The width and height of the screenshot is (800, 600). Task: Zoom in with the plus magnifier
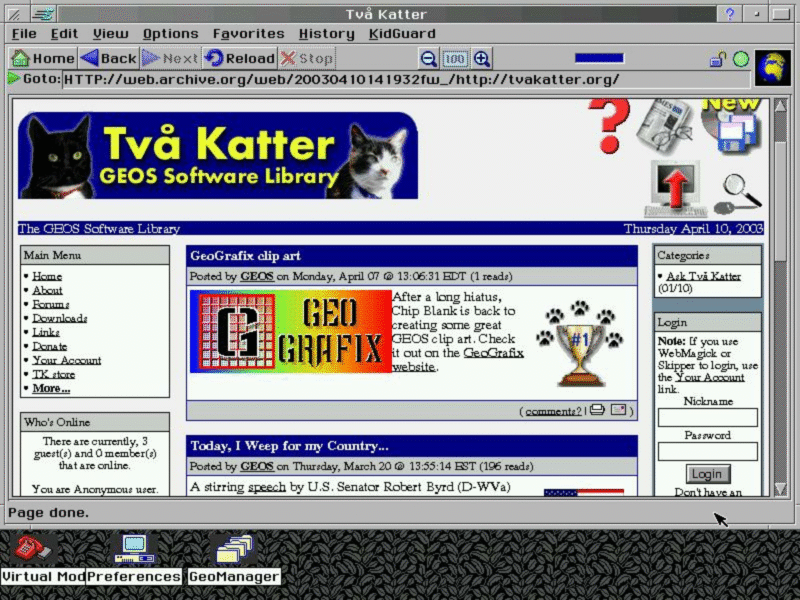[x=482, y=59]
